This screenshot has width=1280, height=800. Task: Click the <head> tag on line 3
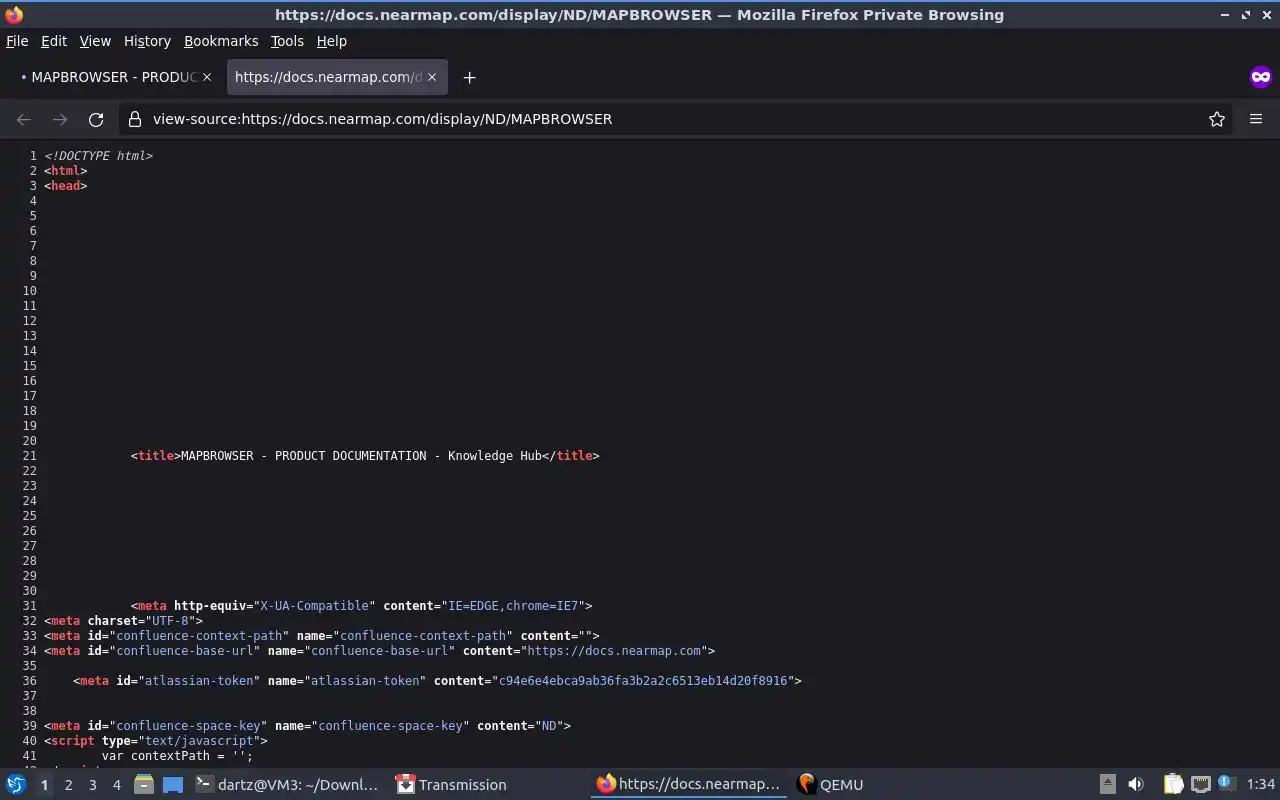(x=66, y=186)
